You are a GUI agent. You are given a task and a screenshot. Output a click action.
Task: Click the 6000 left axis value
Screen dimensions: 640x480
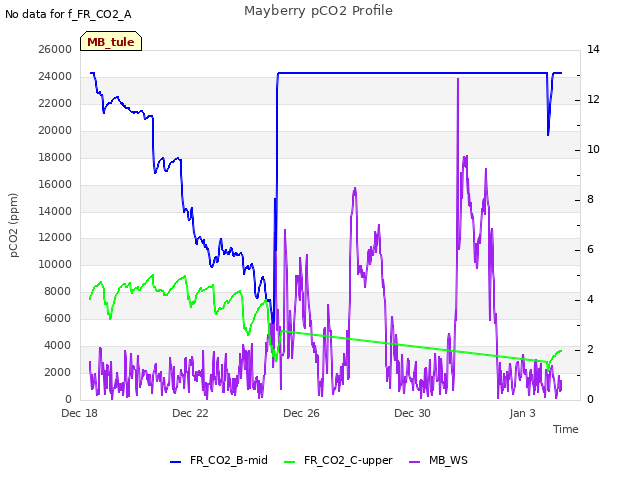(58, 318)
